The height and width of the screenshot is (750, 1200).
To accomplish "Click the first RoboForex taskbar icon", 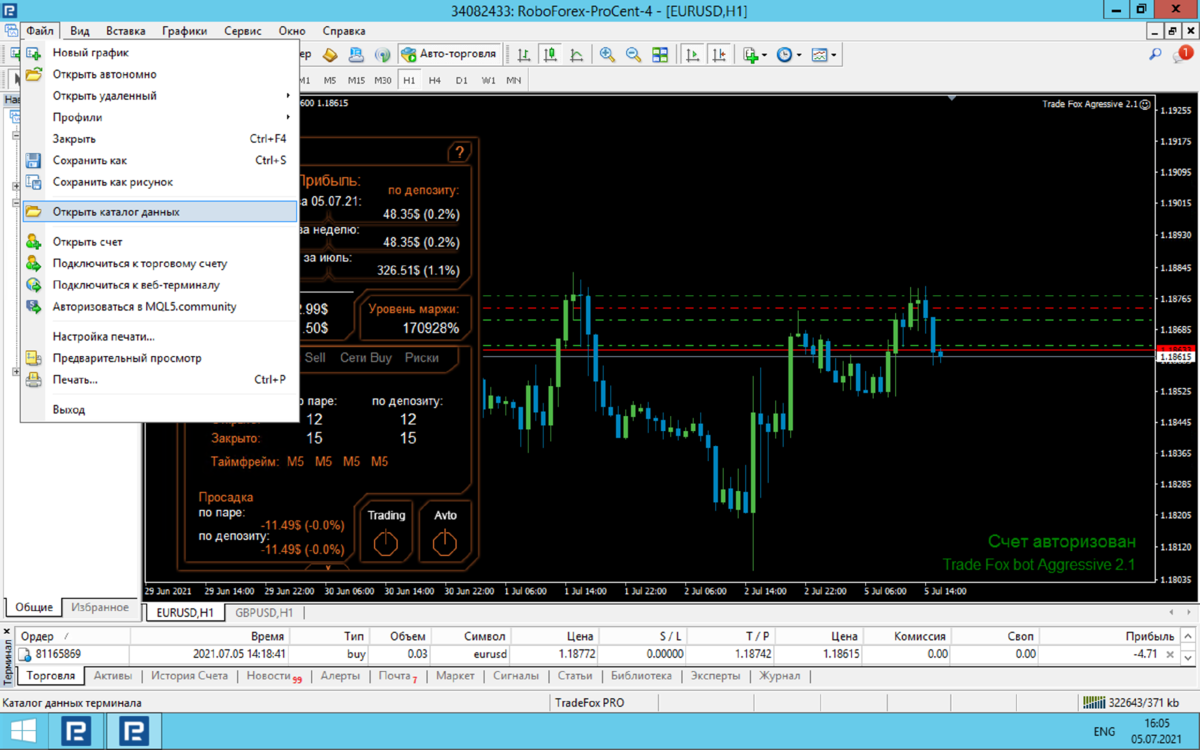I will pos(77,732).
